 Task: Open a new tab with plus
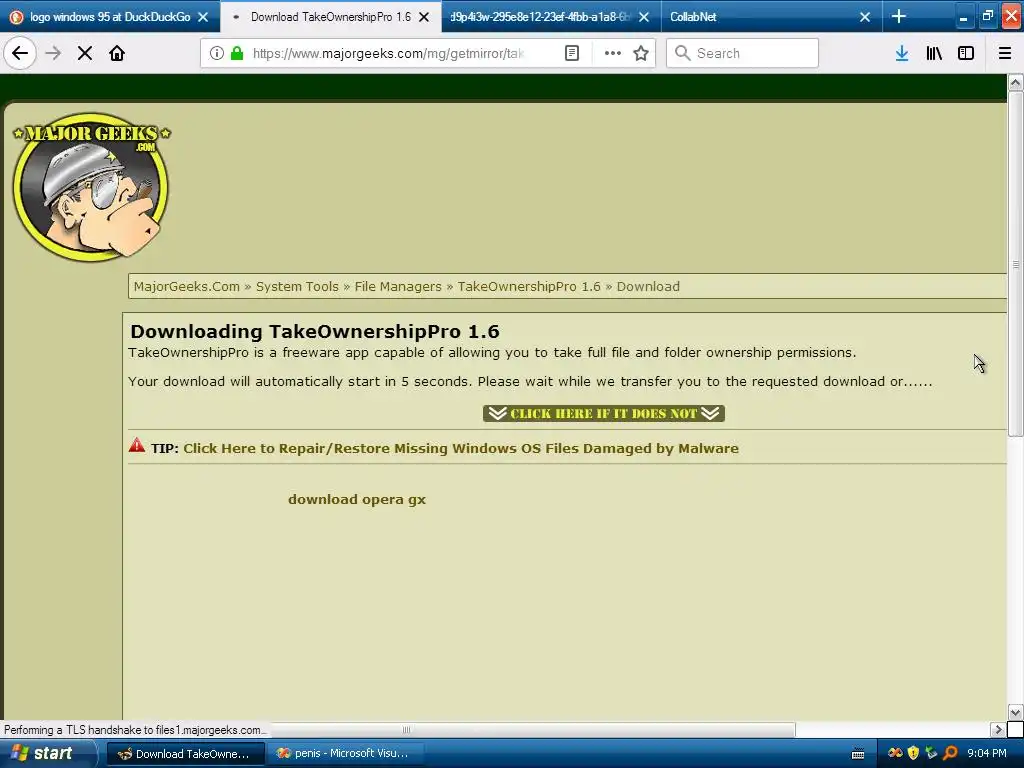tap(899, 16)
